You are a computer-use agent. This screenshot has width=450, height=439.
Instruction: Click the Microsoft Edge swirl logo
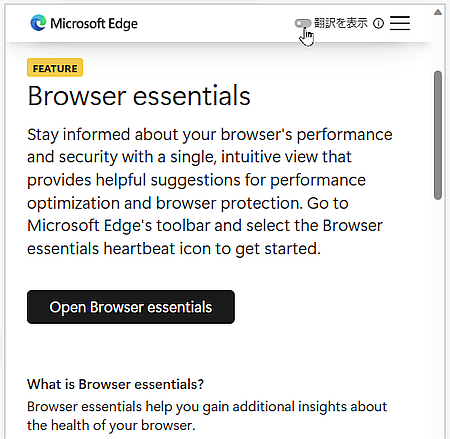pyautogui.click(x=38, y=23)
